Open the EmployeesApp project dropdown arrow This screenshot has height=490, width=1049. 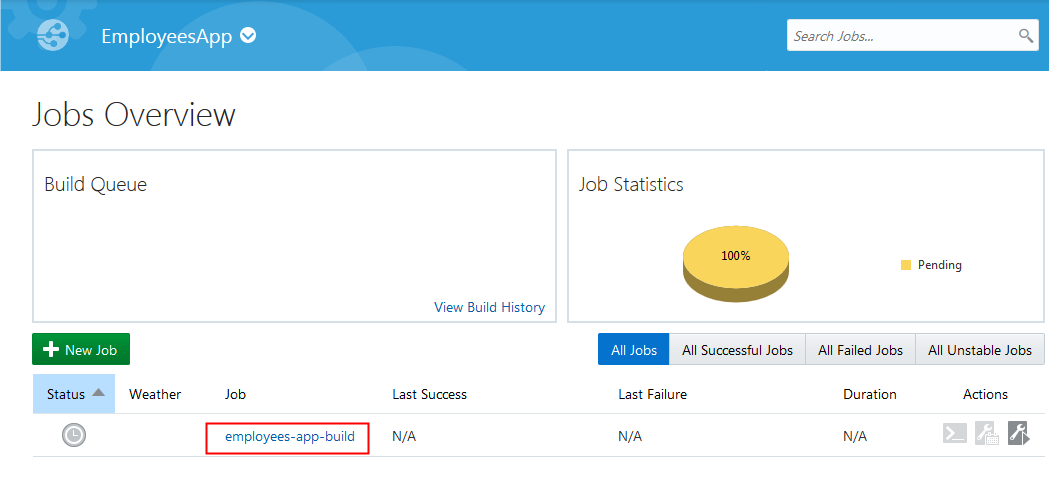click(x=248, y=36)
